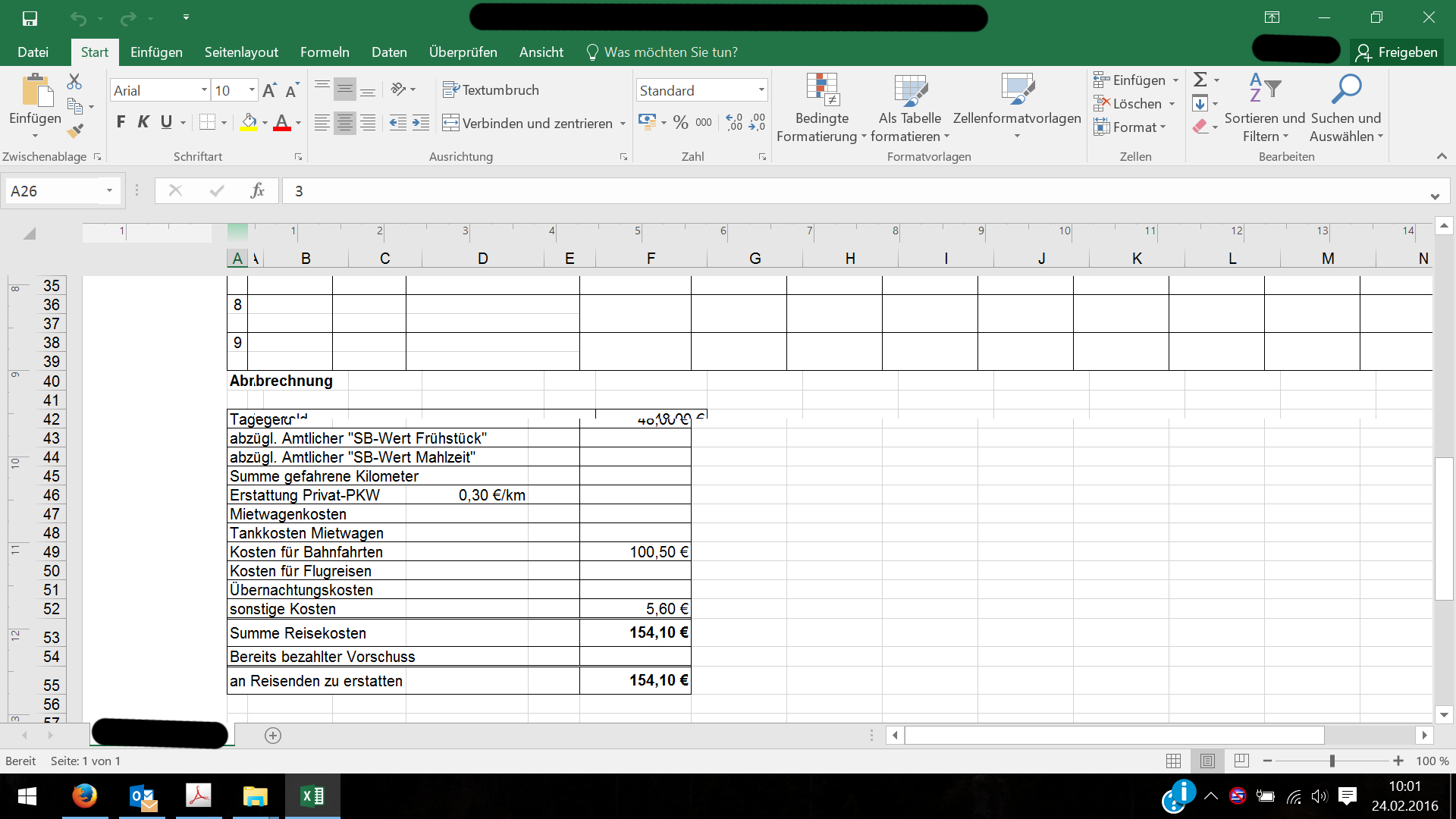This screenshot has height=819, width=1456.
Task: Click increase indent icon
Action: point(421,123)
